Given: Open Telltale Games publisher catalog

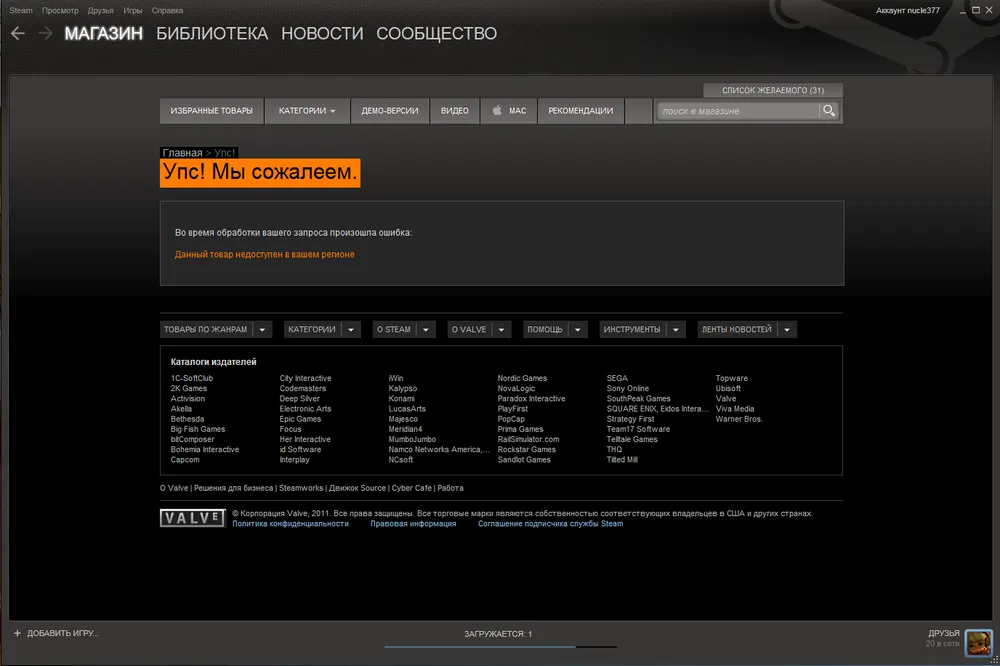Looking at the screenshot, I should [631, 440].
